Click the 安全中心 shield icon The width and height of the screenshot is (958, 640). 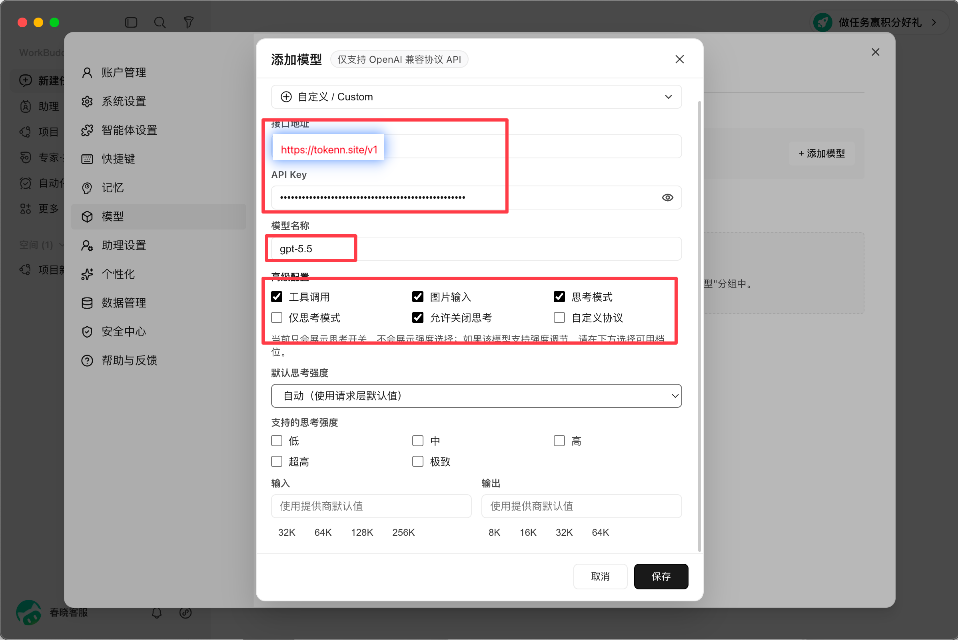[x=87, y=331]
